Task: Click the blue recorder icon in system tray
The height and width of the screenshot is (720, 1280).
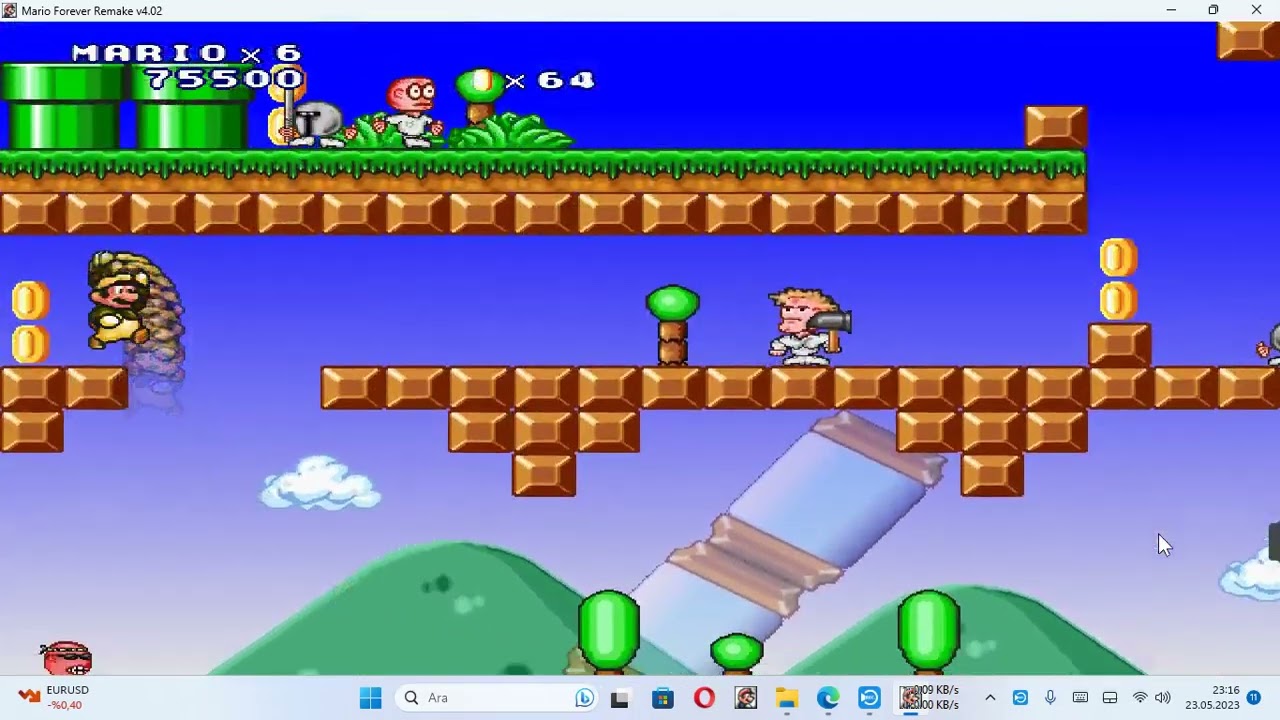Action: click(1020, 698)
